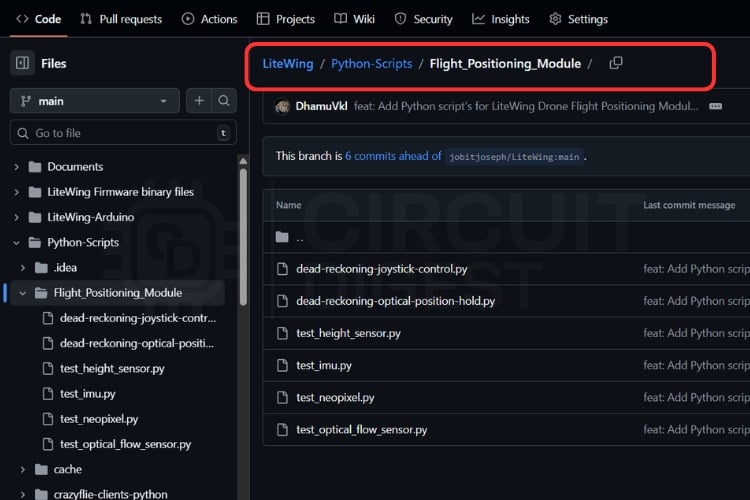This screenshot has height=500, width=750.
Task: Select Documents folder in file tree
Action: (x=75, y=167)
